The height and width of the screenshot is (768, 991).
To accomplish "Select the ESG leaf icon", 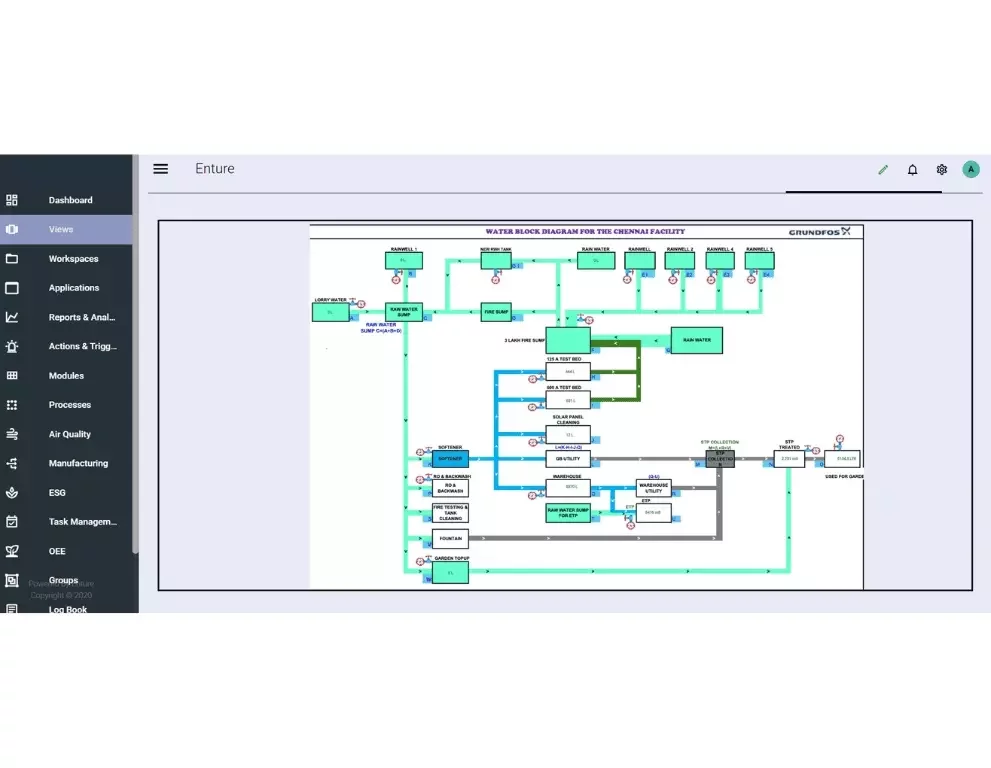I will click(14, 492).
